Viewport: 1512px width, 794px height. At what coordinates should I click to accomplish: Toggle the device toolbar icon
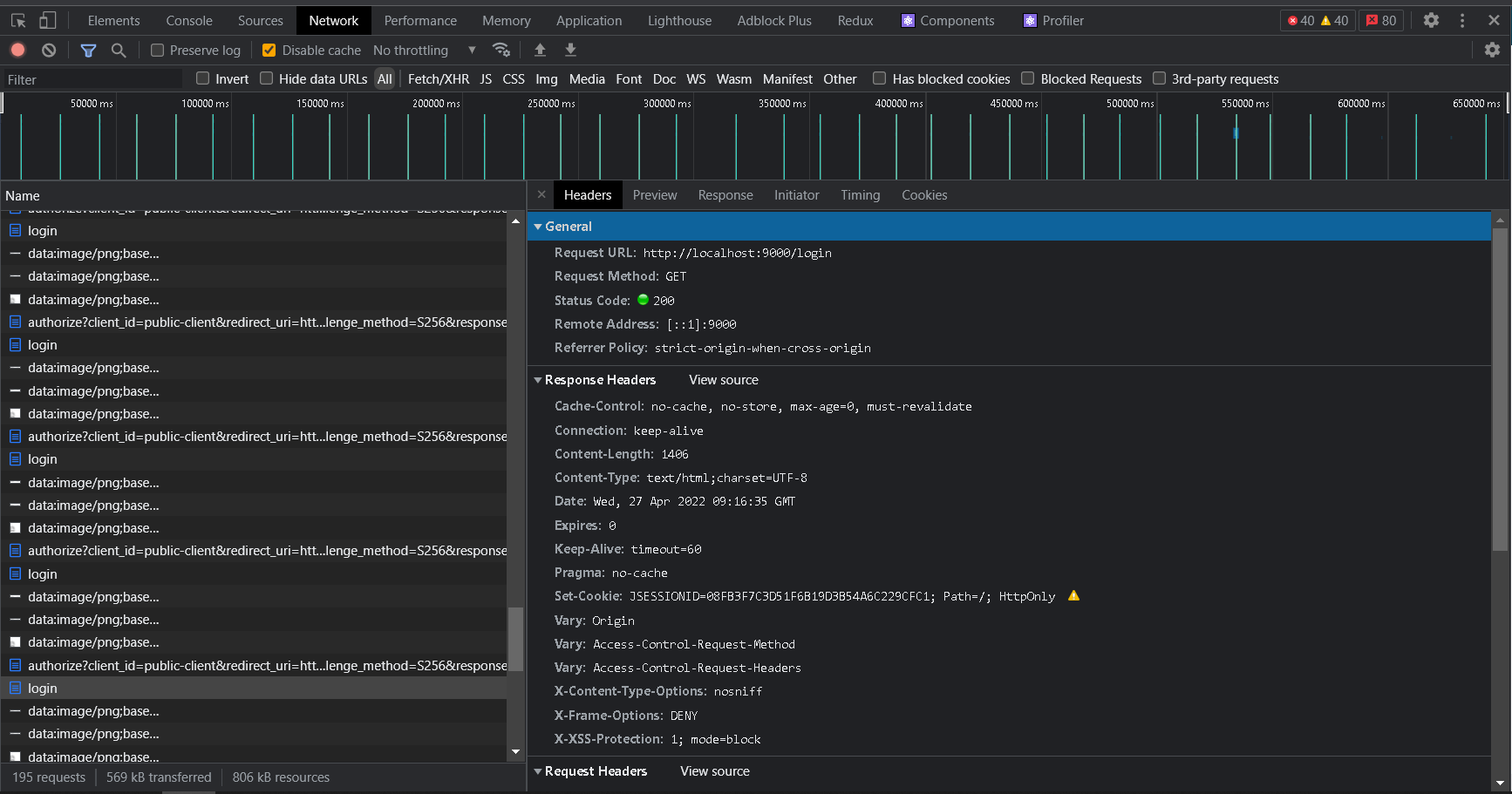tap(48, 20)
